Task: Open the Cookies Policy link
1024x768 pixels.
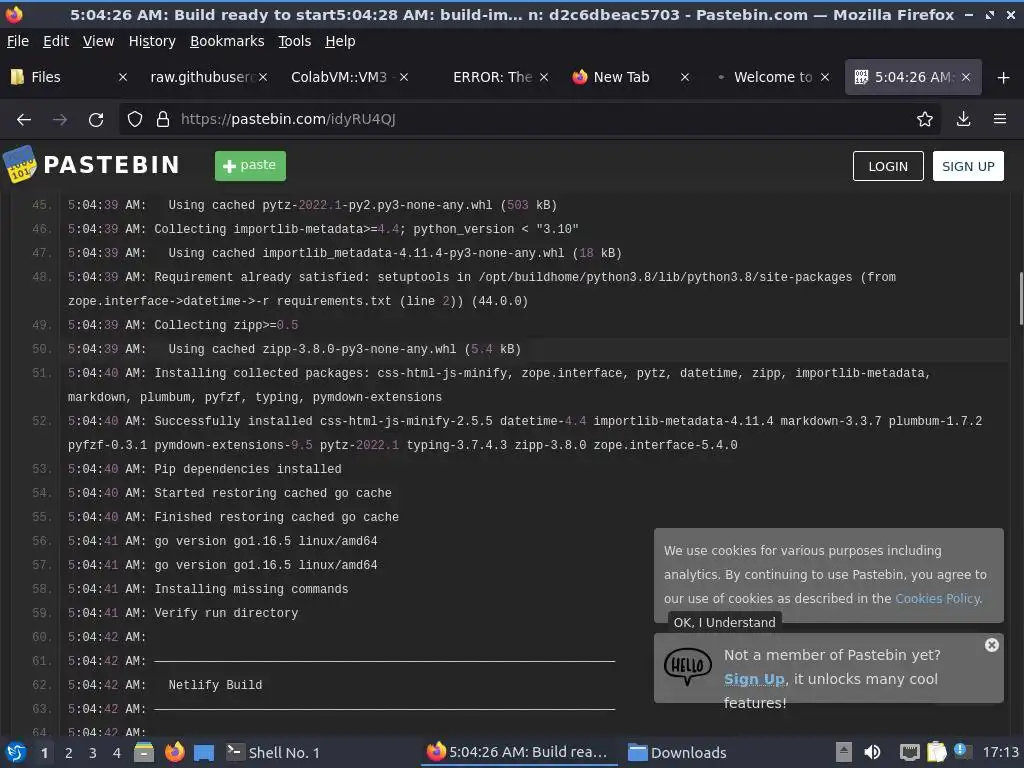Action: 938,598
